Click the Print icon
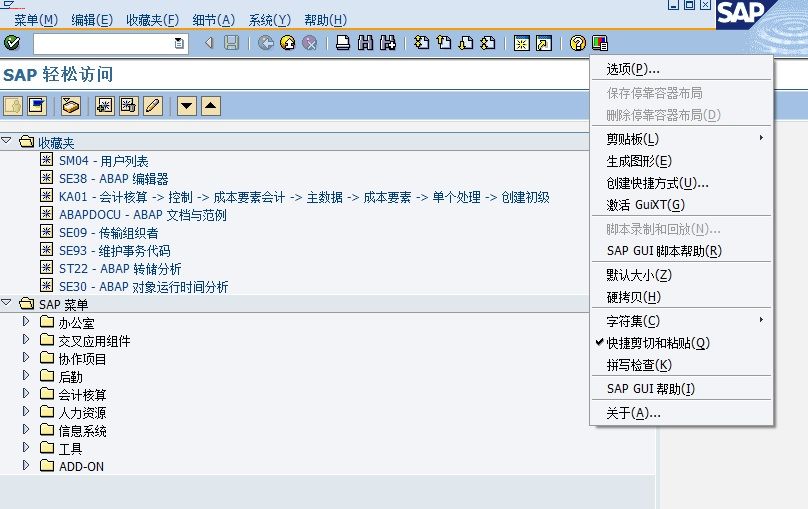Viewport: 808px width, 509px height. (343, 43)
